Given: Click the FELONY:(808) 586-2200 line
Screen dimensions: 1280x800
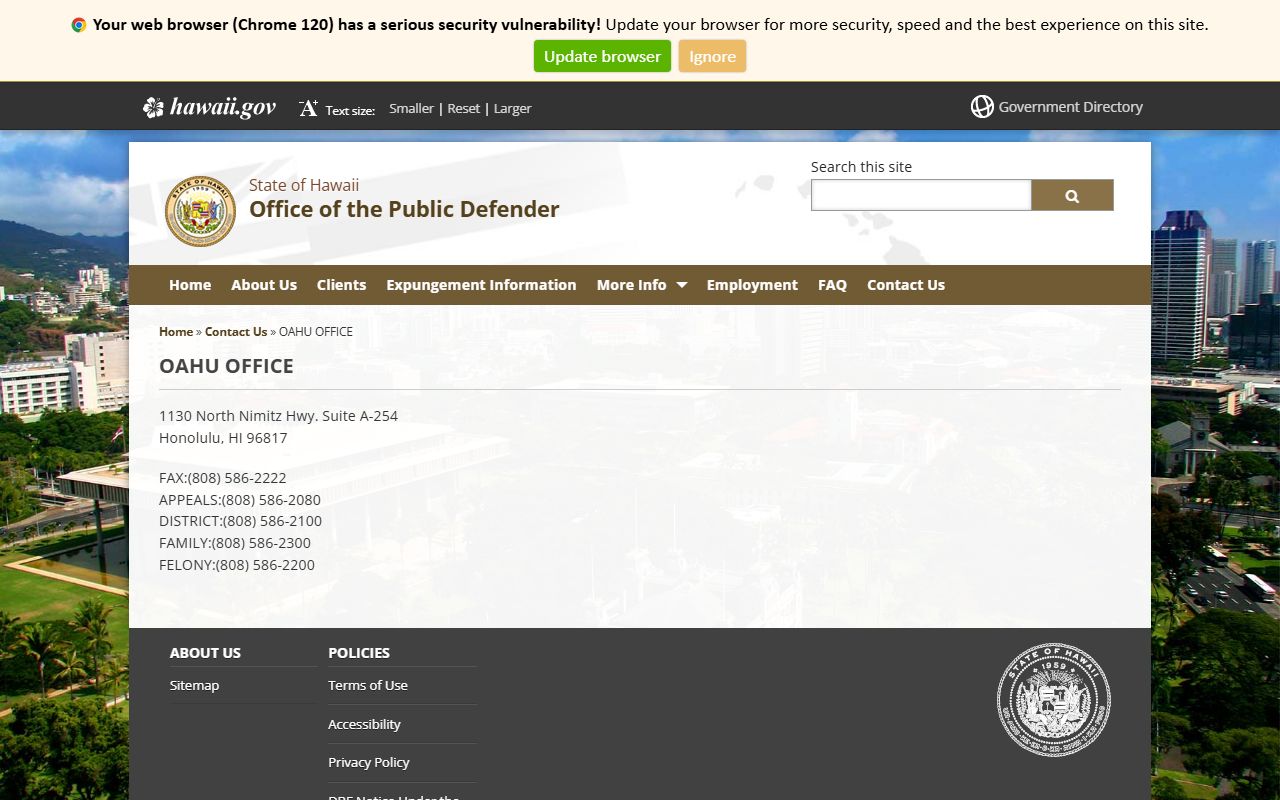Looking at the screenshot, I should pos(237,565).
